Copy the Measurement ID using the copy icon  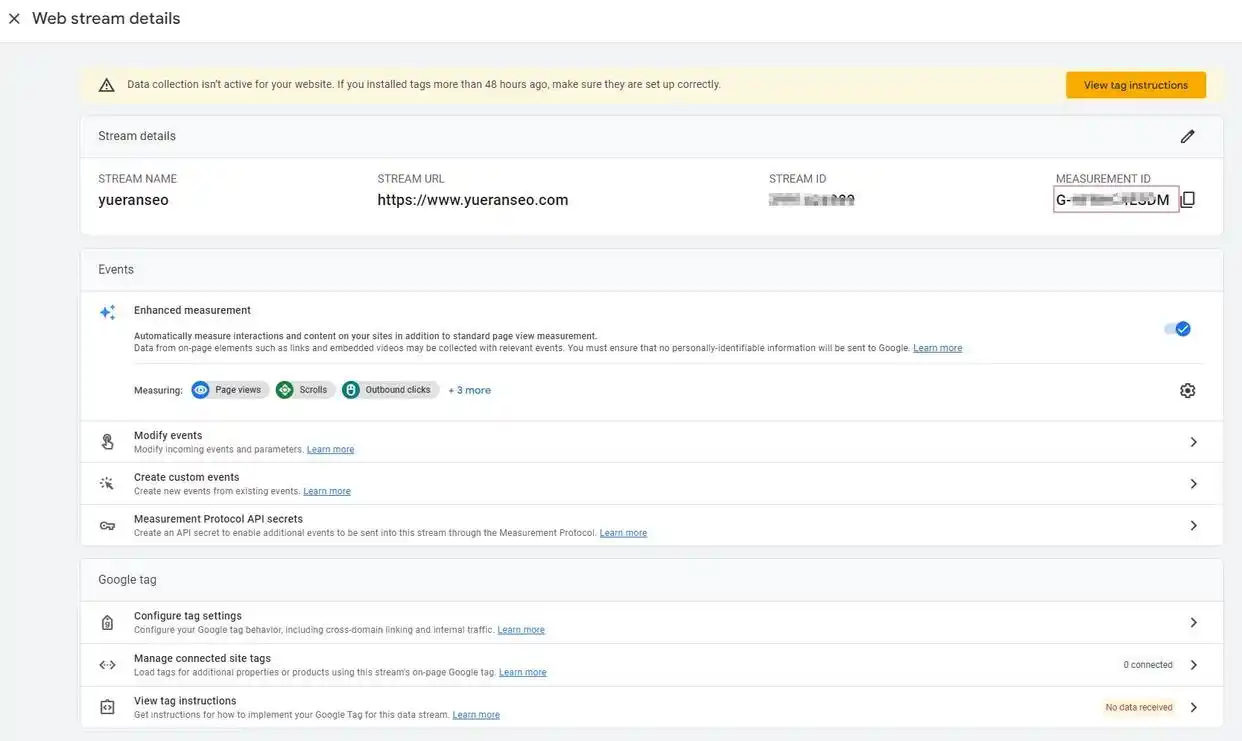coord(1188,199)
